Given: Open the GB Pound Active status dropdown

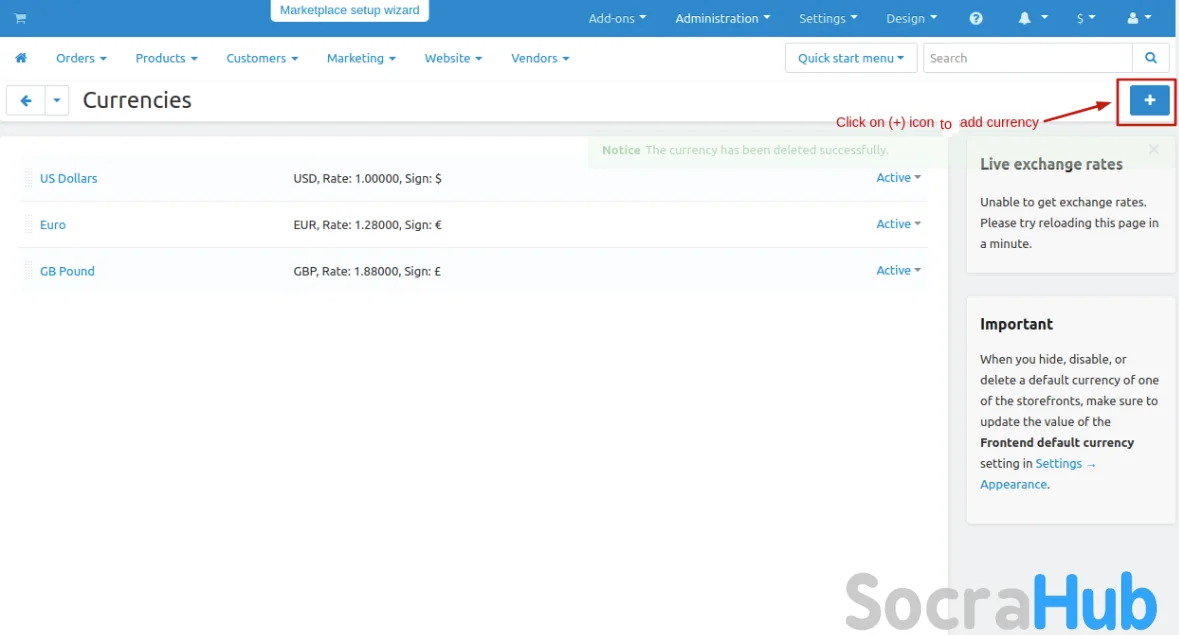Looking at the screenshot, I should [x=898, y=270].
